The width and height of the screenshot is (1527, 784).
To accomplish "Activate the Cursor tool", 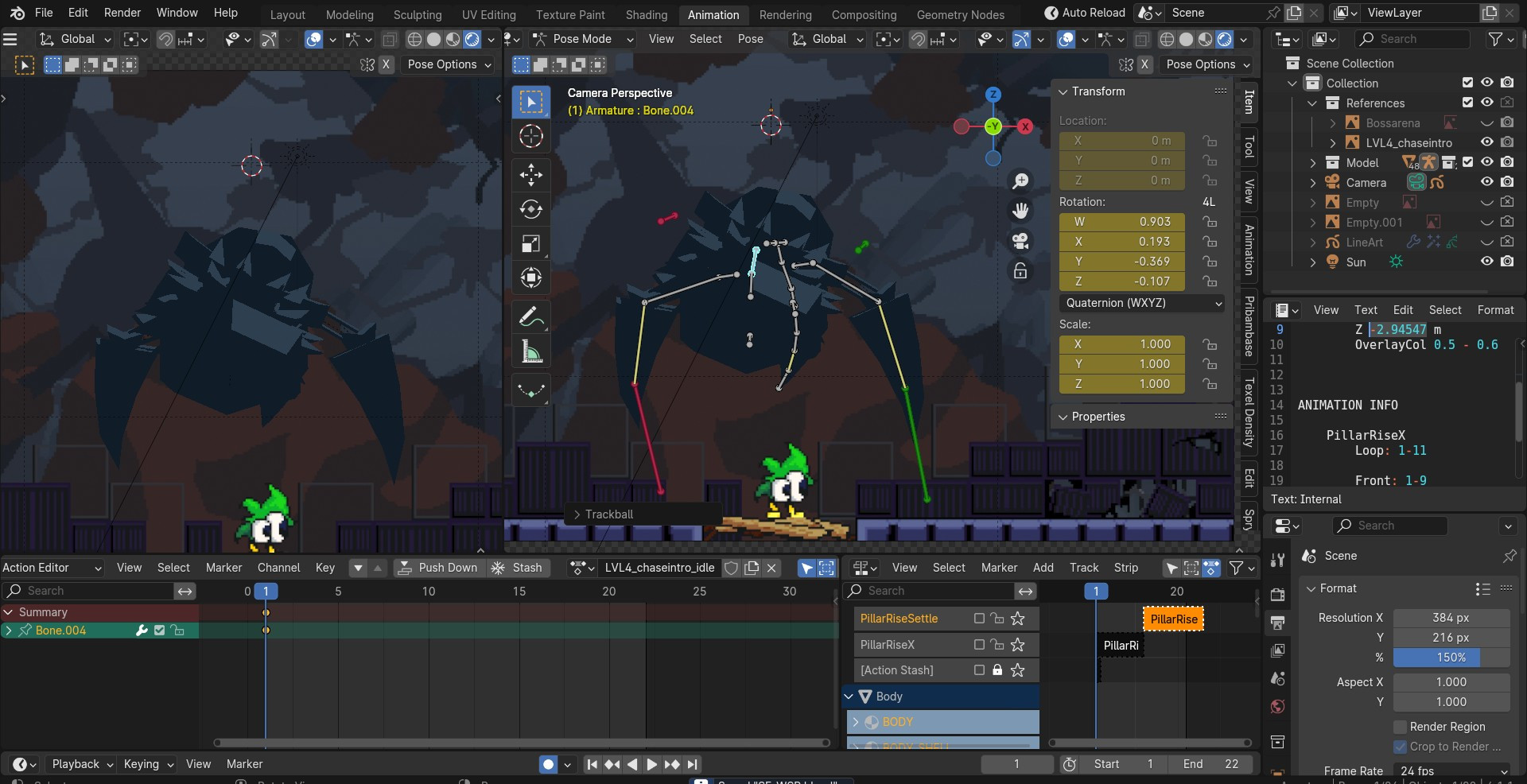I will pos(530,136).
